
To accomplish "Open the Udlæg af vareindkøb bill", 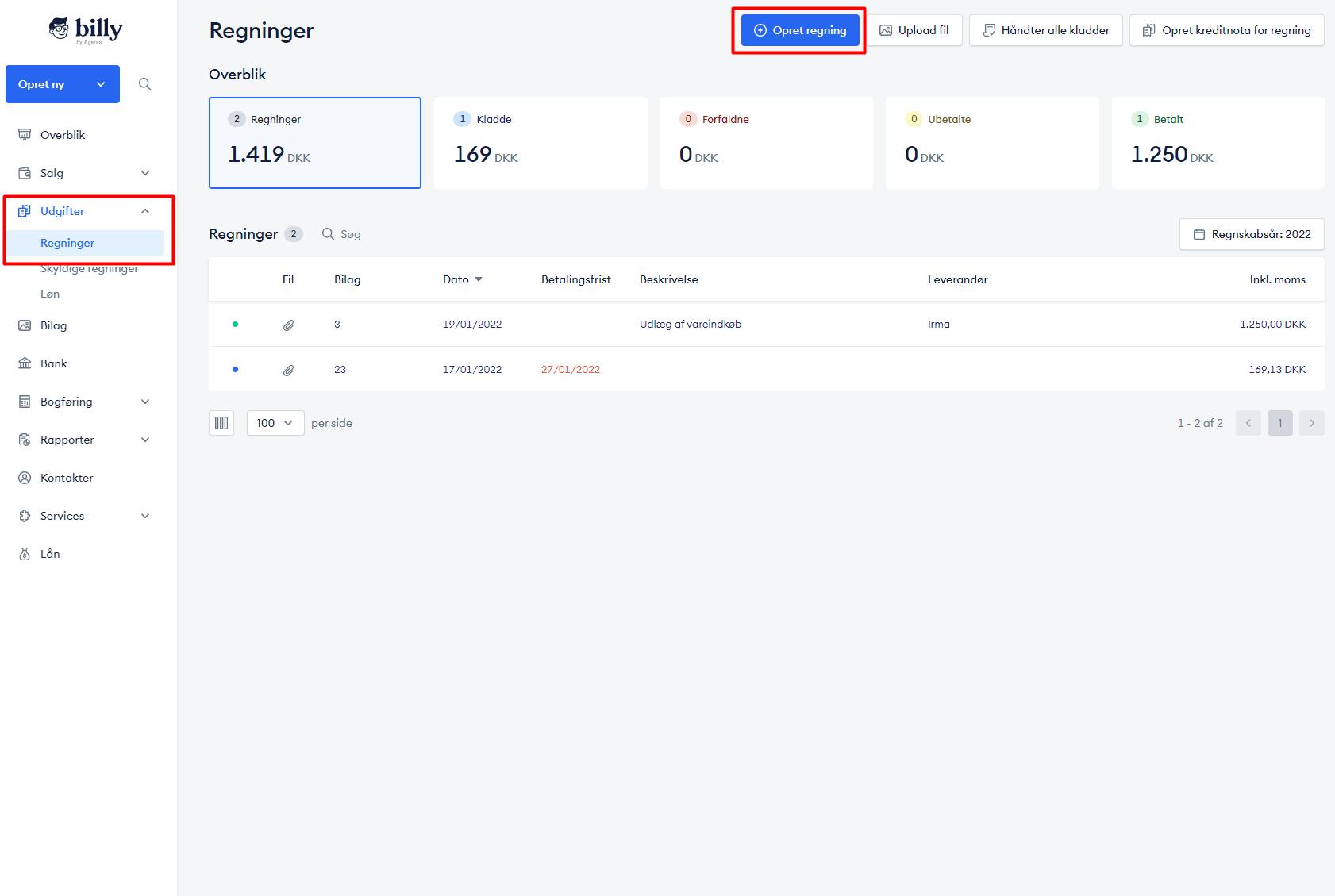I will pyautogui.click(x=691, y=324).
